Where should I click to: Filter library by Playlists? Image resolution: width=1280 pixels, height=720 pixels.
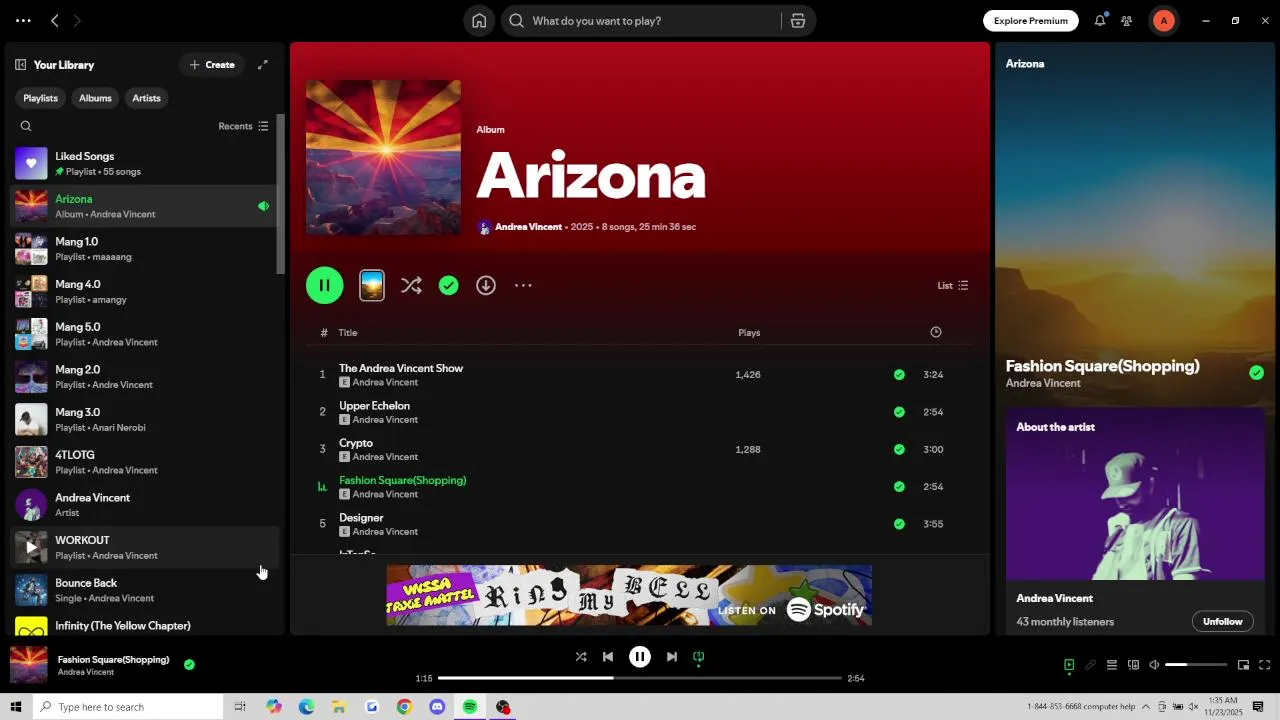pos(41,98)
